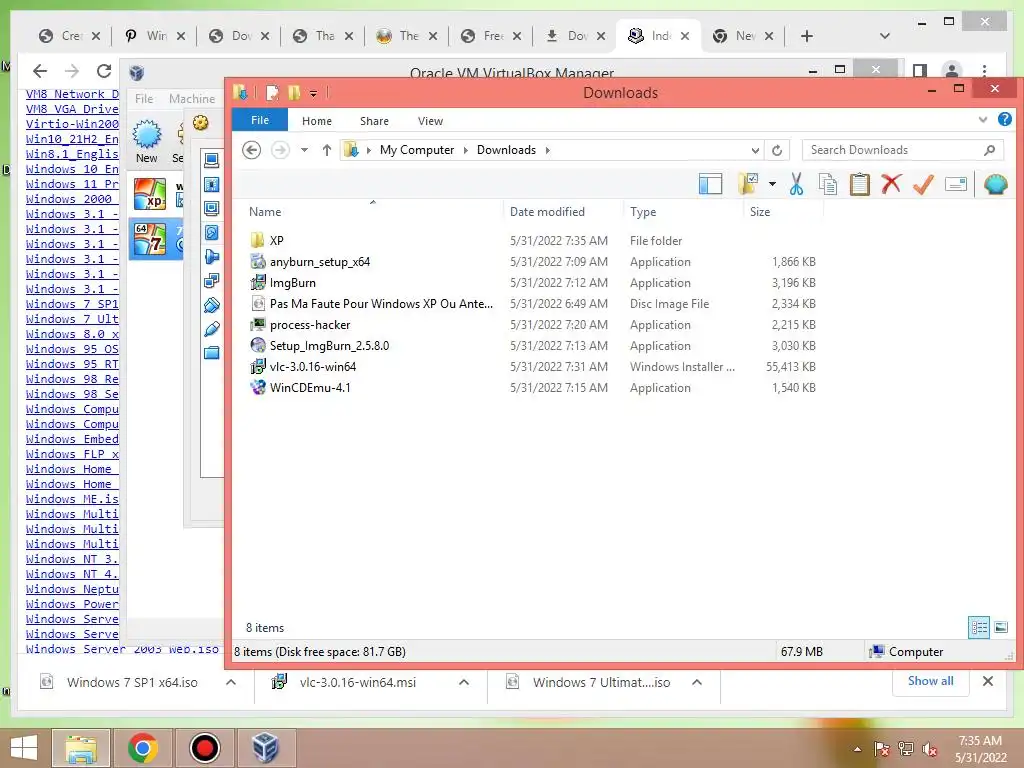Click the Search Downloads field
The image size is (1024, 768).
(x=903, y=150)
